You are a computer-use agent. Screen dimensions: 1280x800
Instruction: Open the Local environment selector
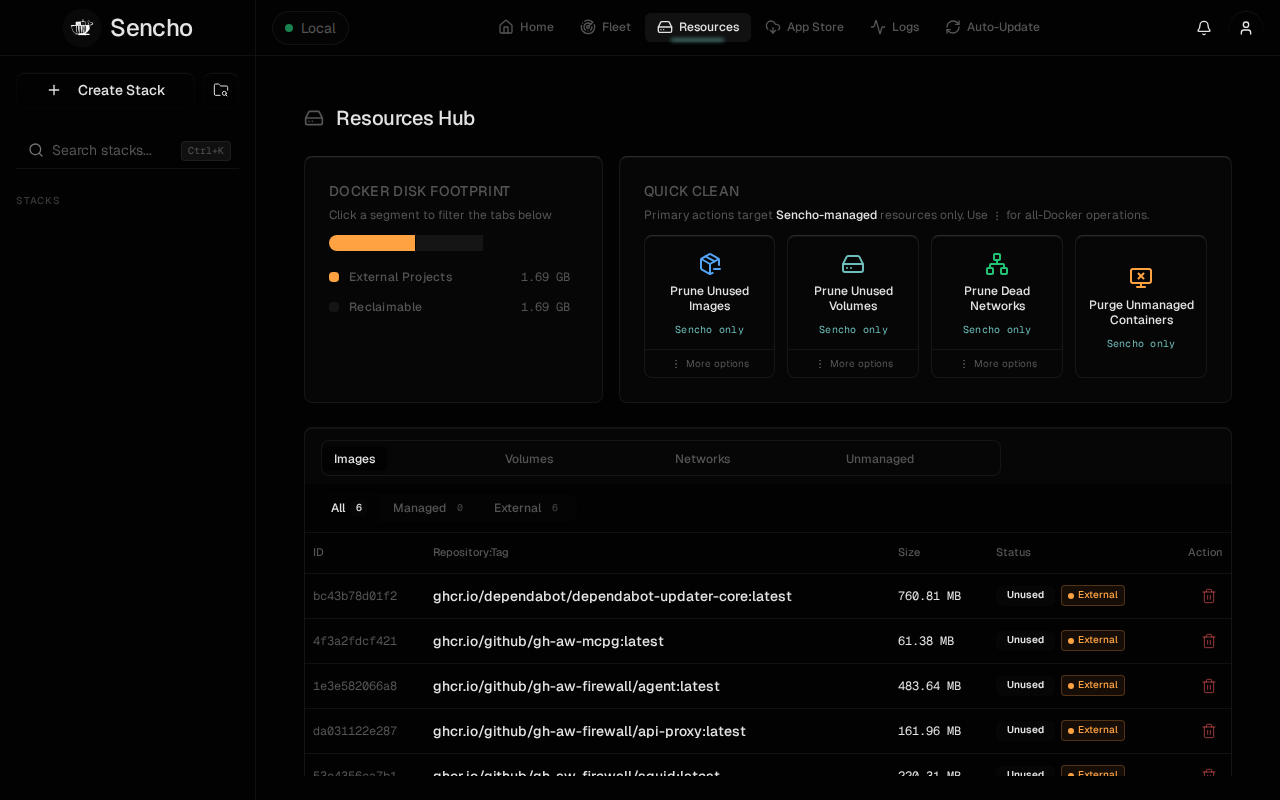click(x=310, y=28)
